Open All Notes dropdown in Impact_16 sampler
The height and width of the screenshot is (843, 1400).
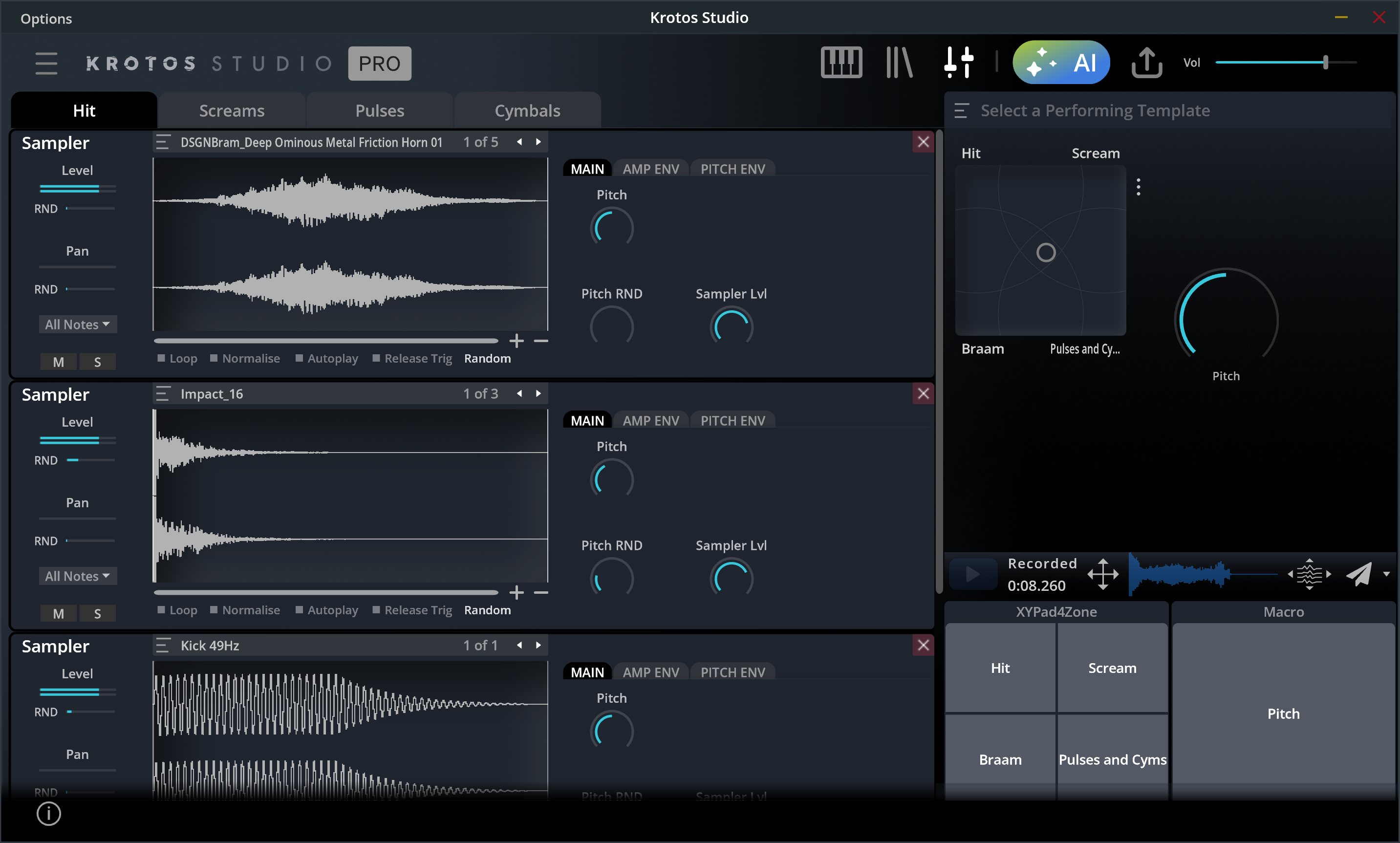(x=78, y=576)
